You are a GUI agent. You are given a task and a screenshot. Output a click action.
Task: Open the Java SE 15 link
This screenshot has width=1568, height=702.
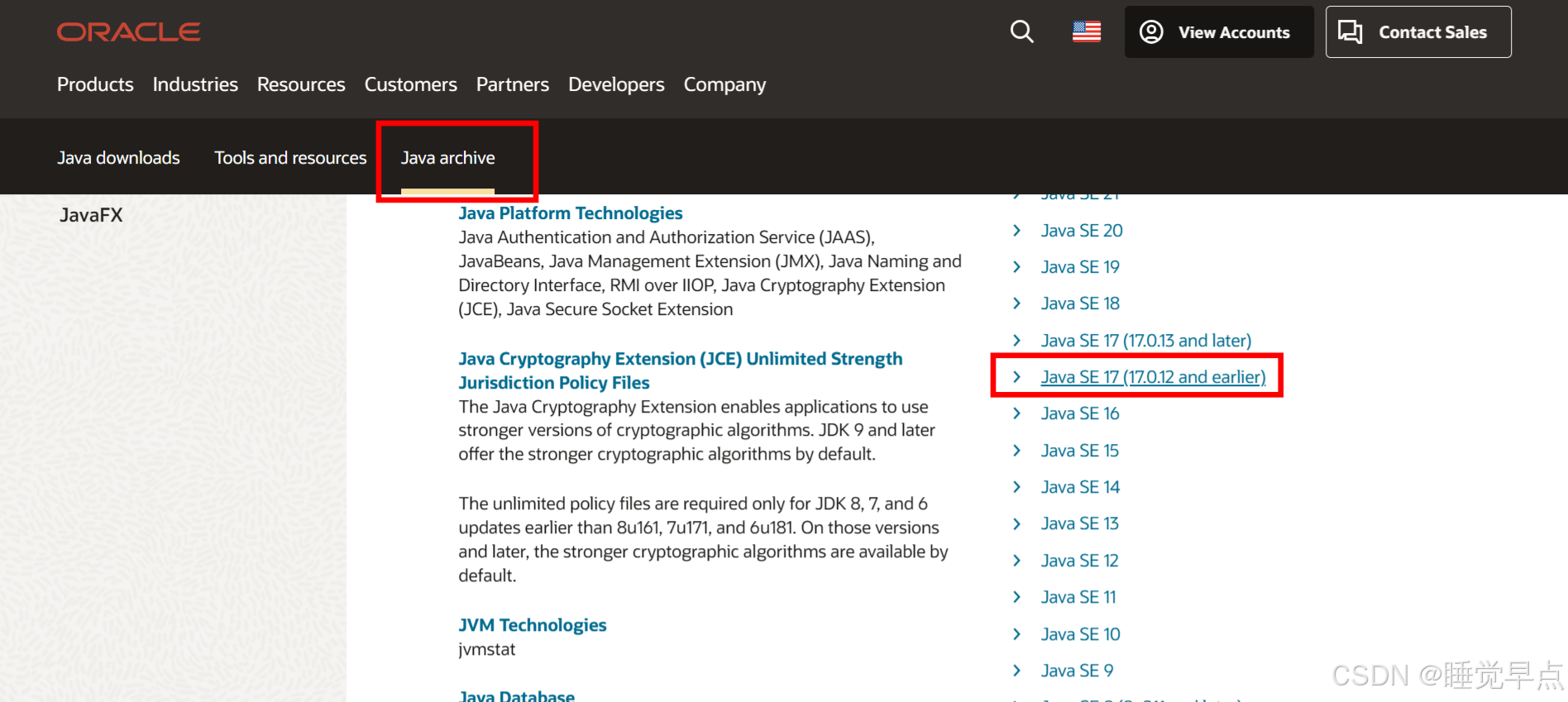tap(1080, 451)
